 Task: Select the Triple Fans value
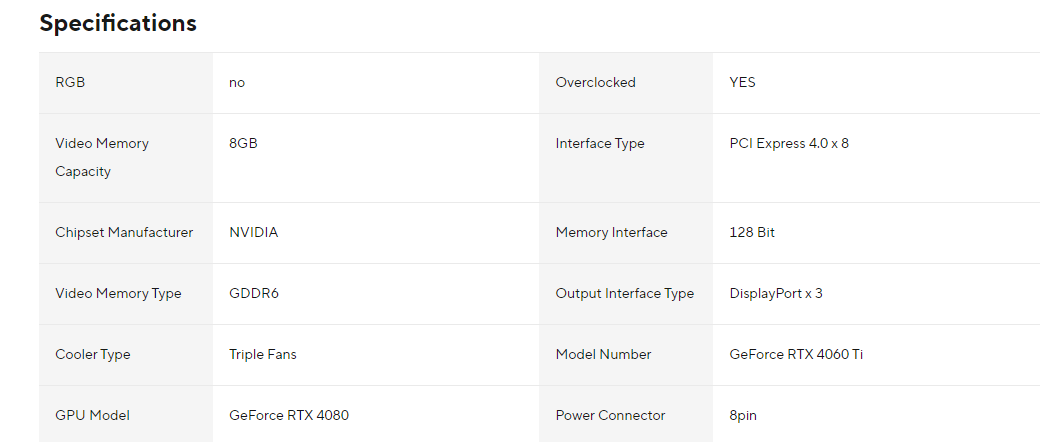pyautogui.click(x=262, y=355)
